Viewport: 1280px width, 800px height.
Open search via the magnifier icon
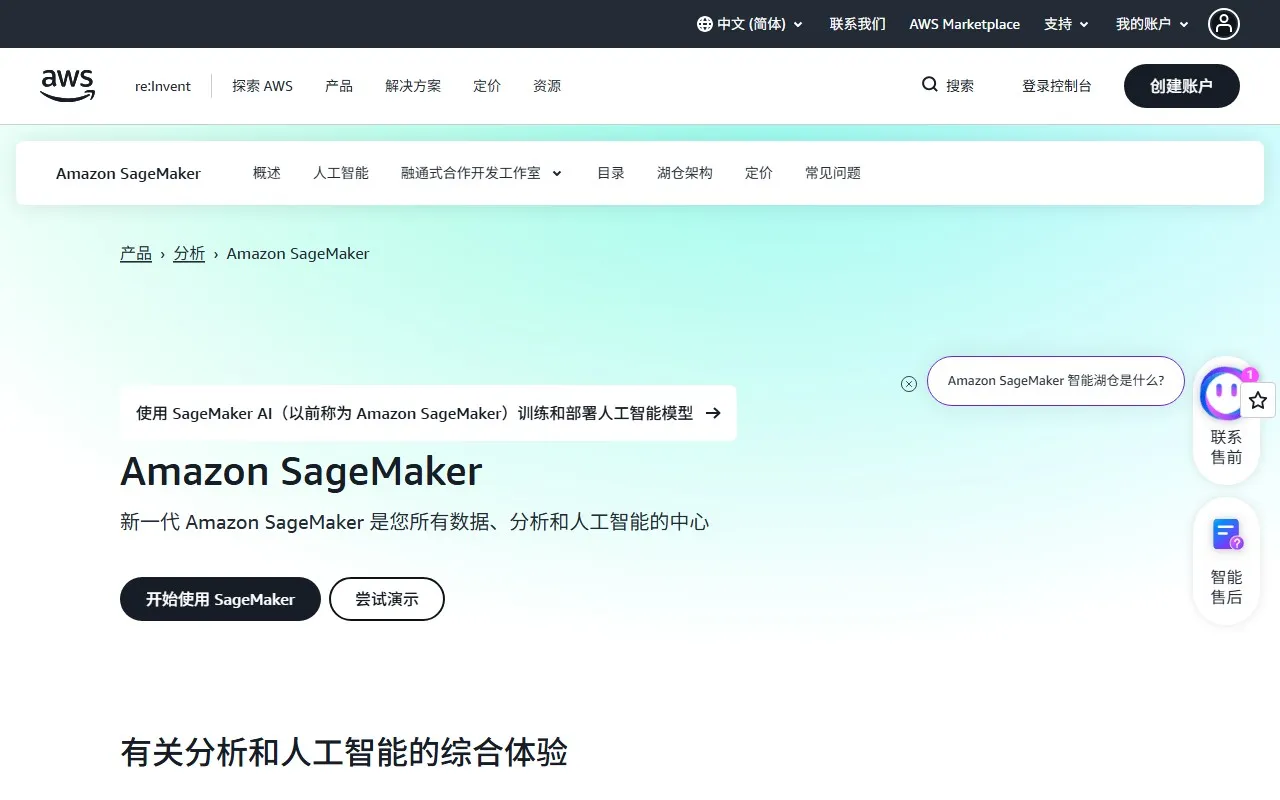pos(930,85)
